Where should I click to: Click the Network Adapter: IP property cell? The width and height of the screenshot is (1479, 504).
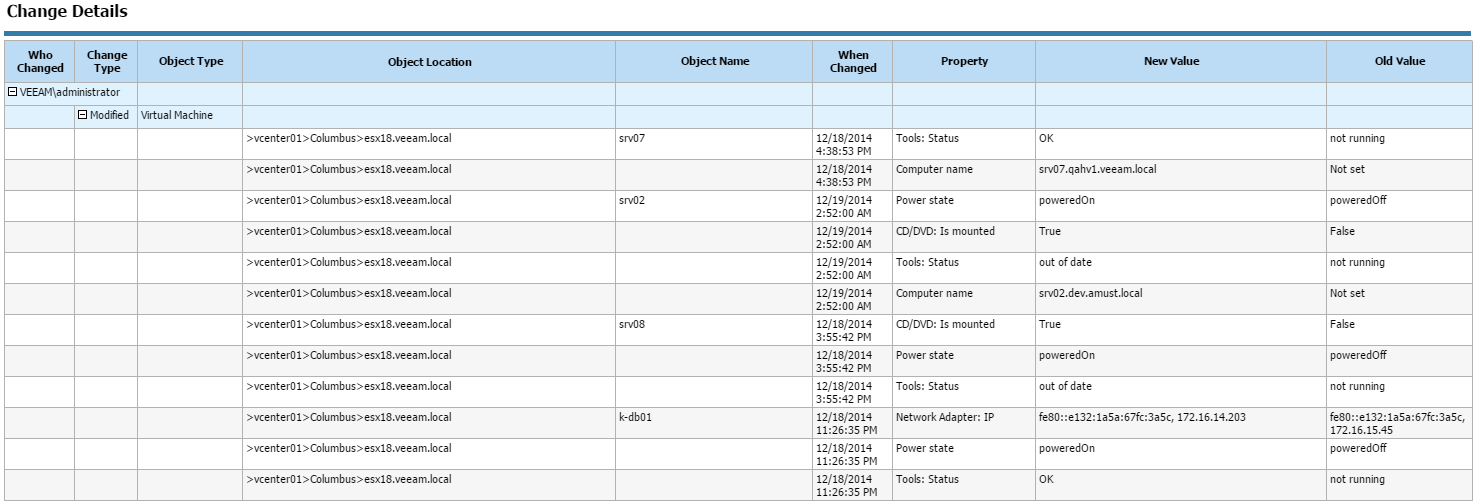tap(944, 418)
